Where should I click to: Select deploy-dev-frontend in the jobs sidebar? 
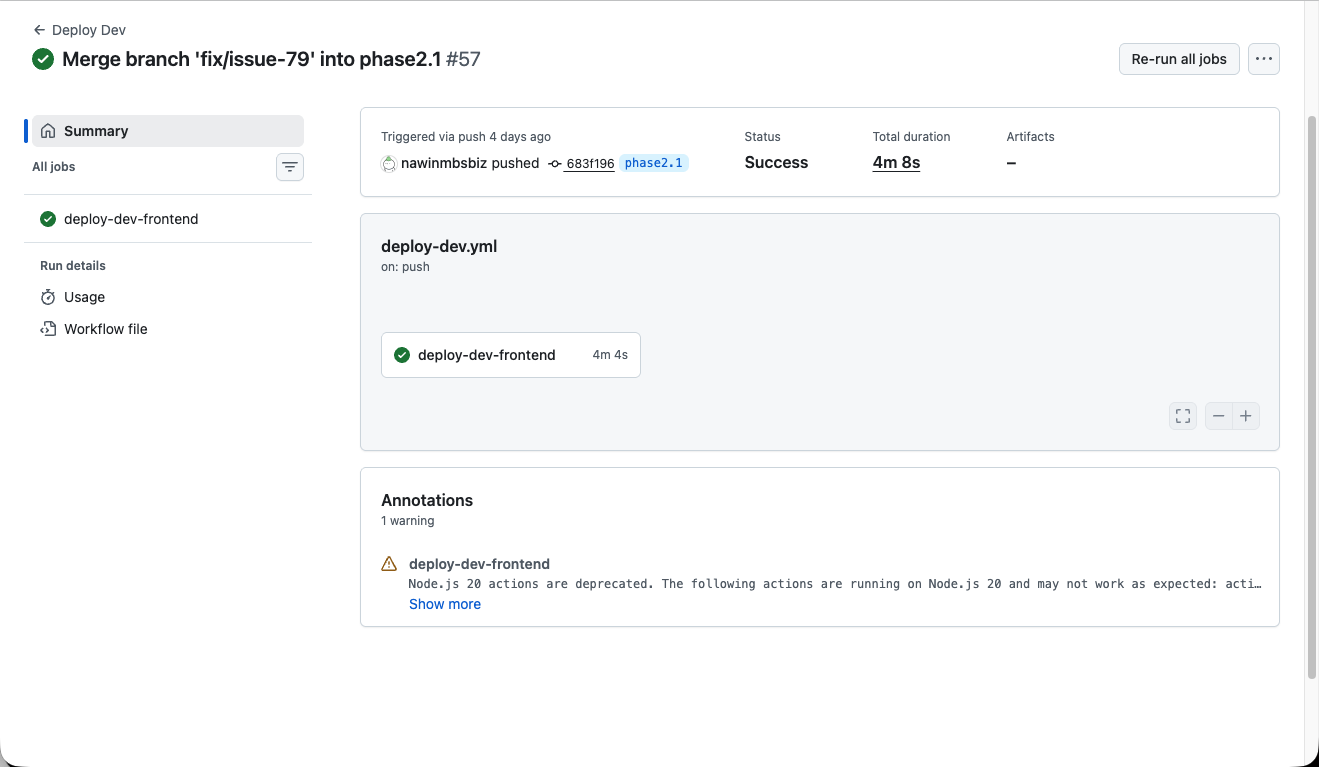pyautogui.click(x=130, y=218)
